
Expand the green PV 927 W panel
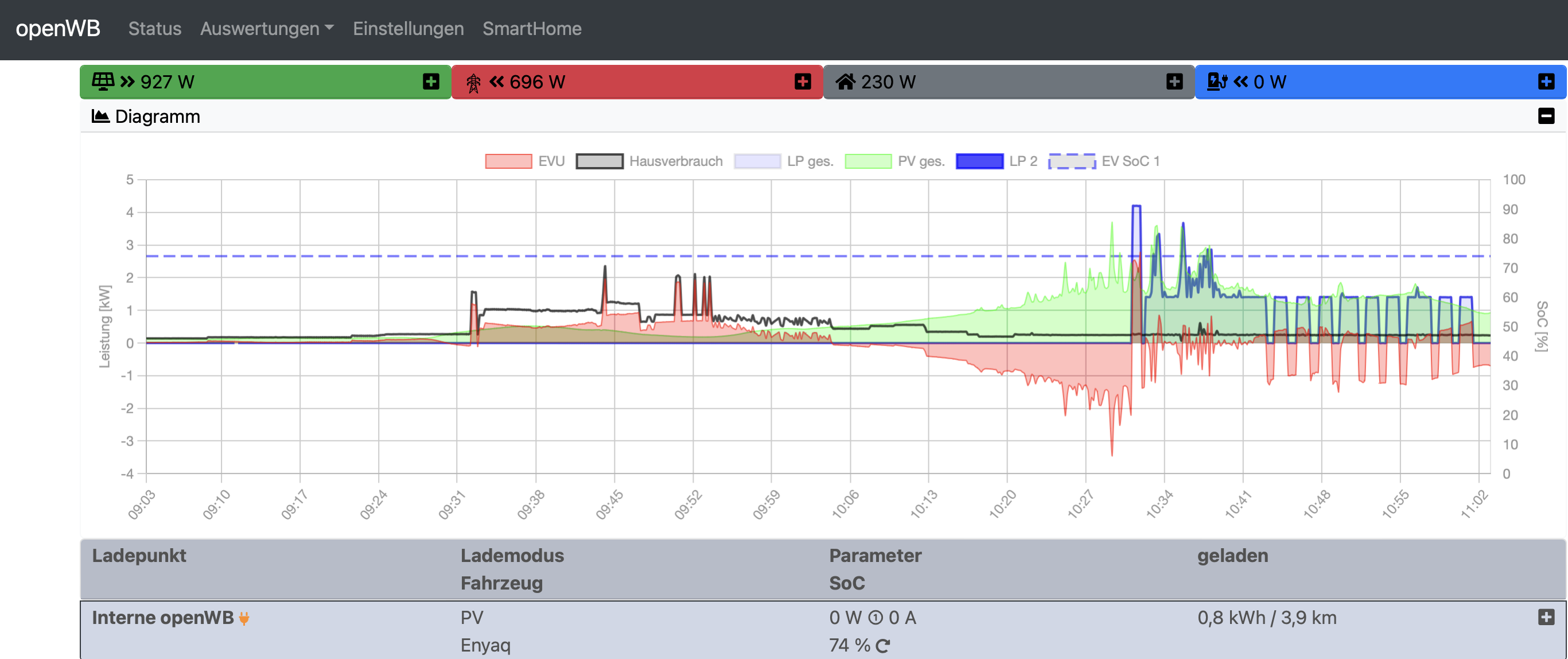pos(431,82)
